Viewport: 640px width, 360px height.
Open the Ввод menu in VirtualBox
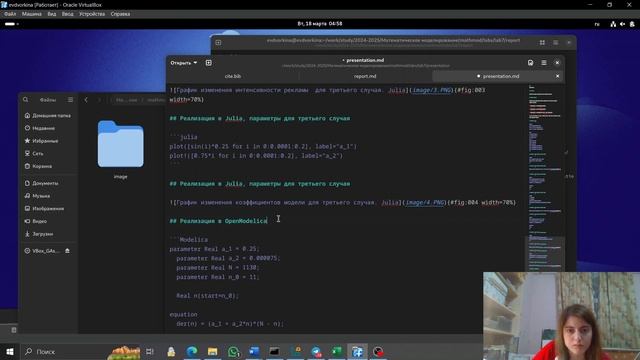click(x=67, y=14)
